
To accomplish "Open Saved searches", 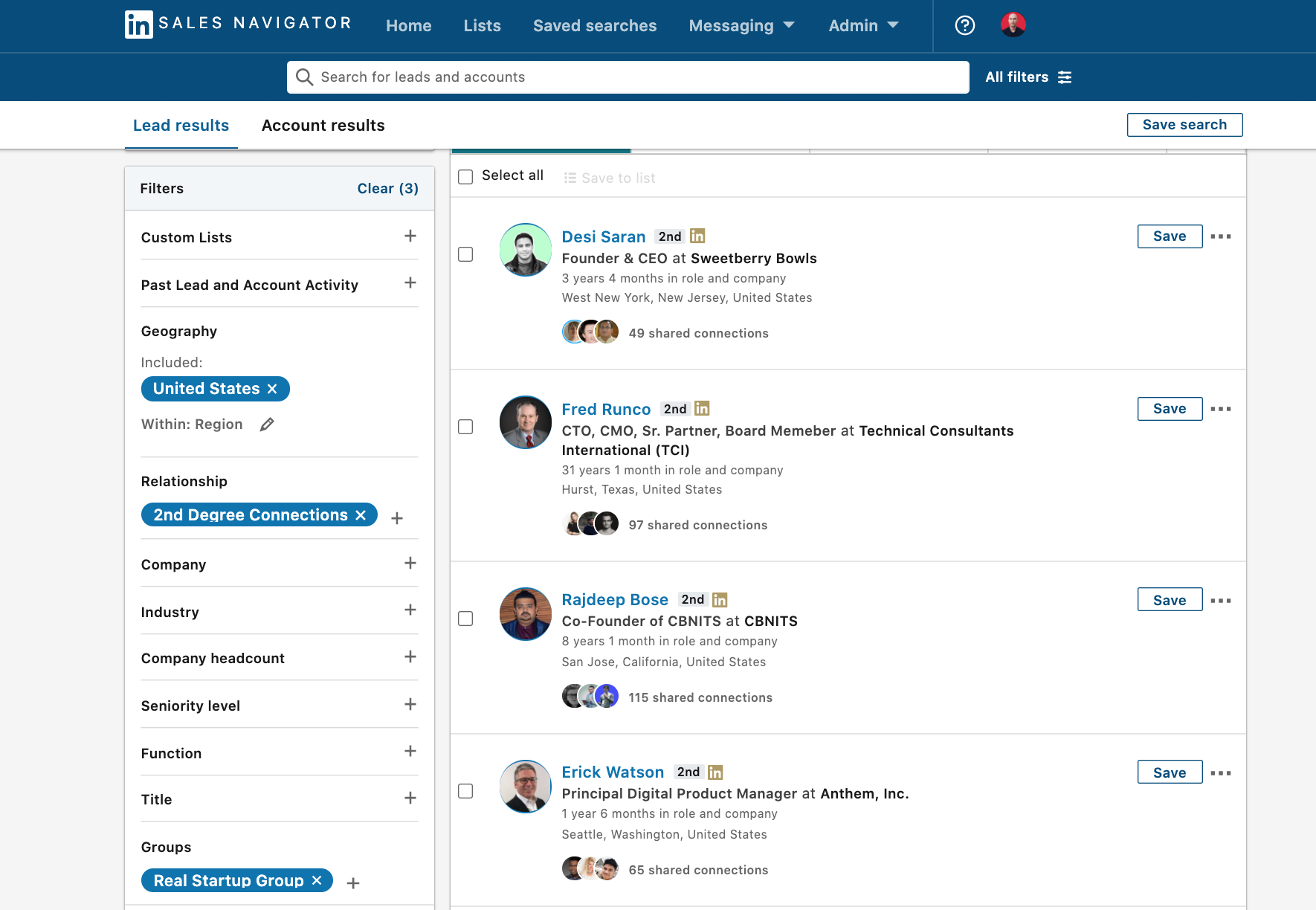I will coord(595,25).
